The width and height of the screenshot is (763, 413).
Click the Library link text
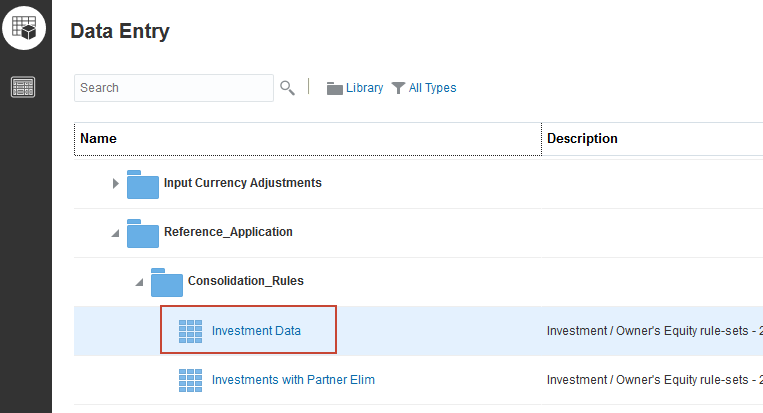(x=364, y=88)
